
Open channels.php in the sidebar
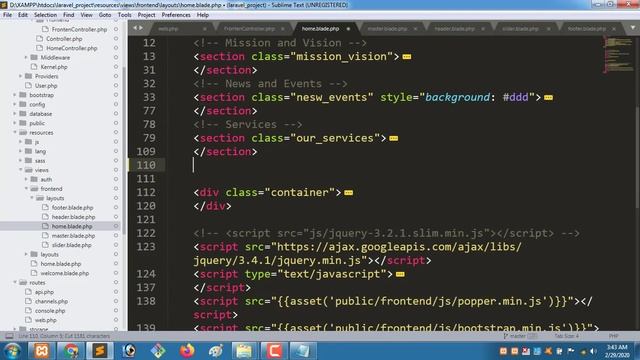(x=51, y=302)
